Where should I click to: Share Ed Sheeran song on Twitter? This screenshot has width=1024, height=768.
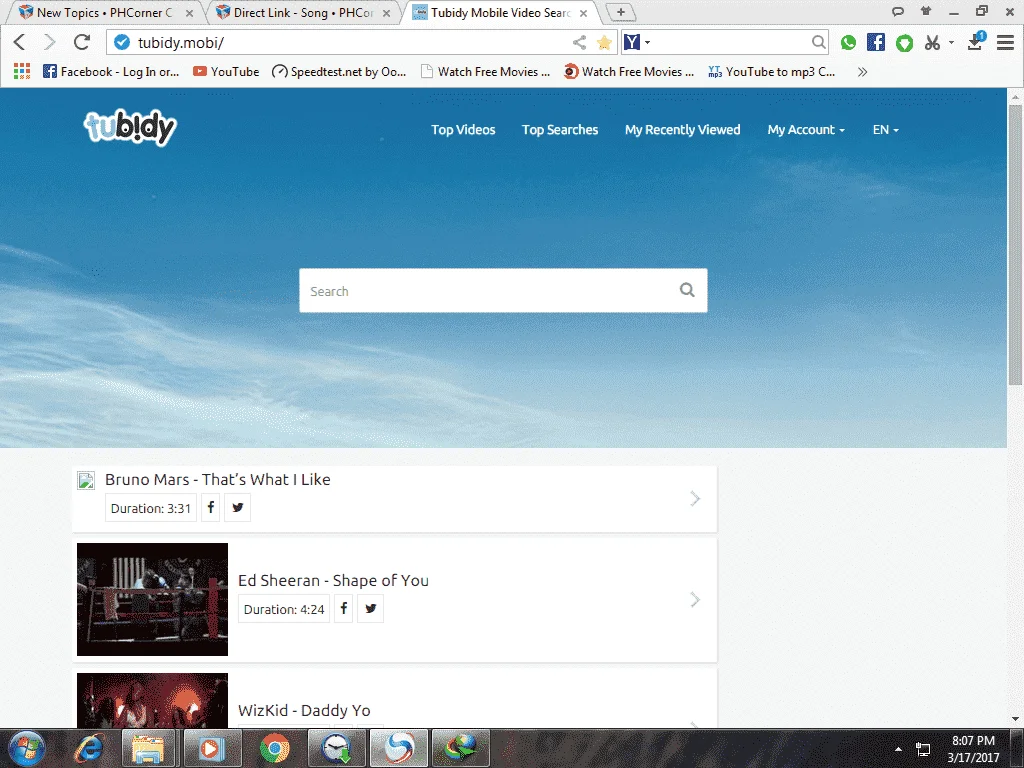coord(370,609)
